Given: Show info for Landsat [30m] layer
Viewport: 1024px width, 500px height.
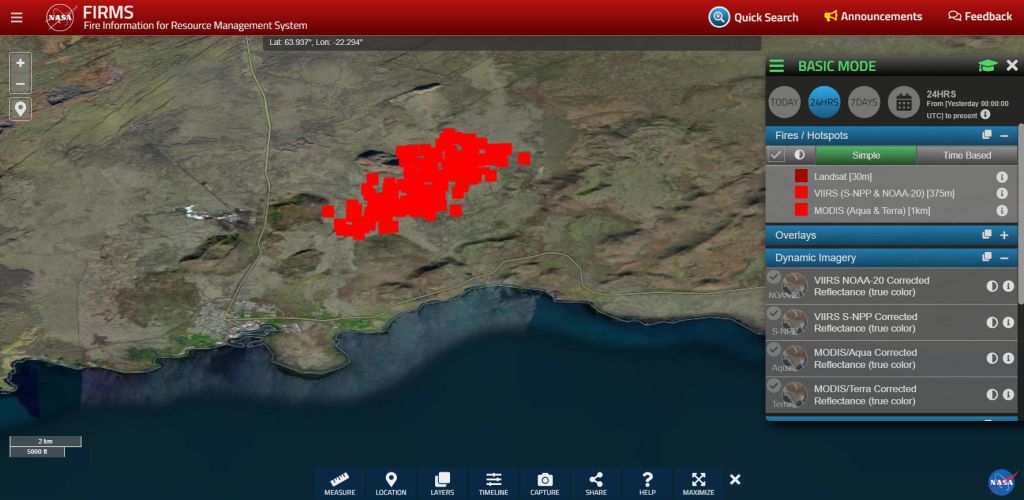Looking at the screenshot, I should point(1001,176).
